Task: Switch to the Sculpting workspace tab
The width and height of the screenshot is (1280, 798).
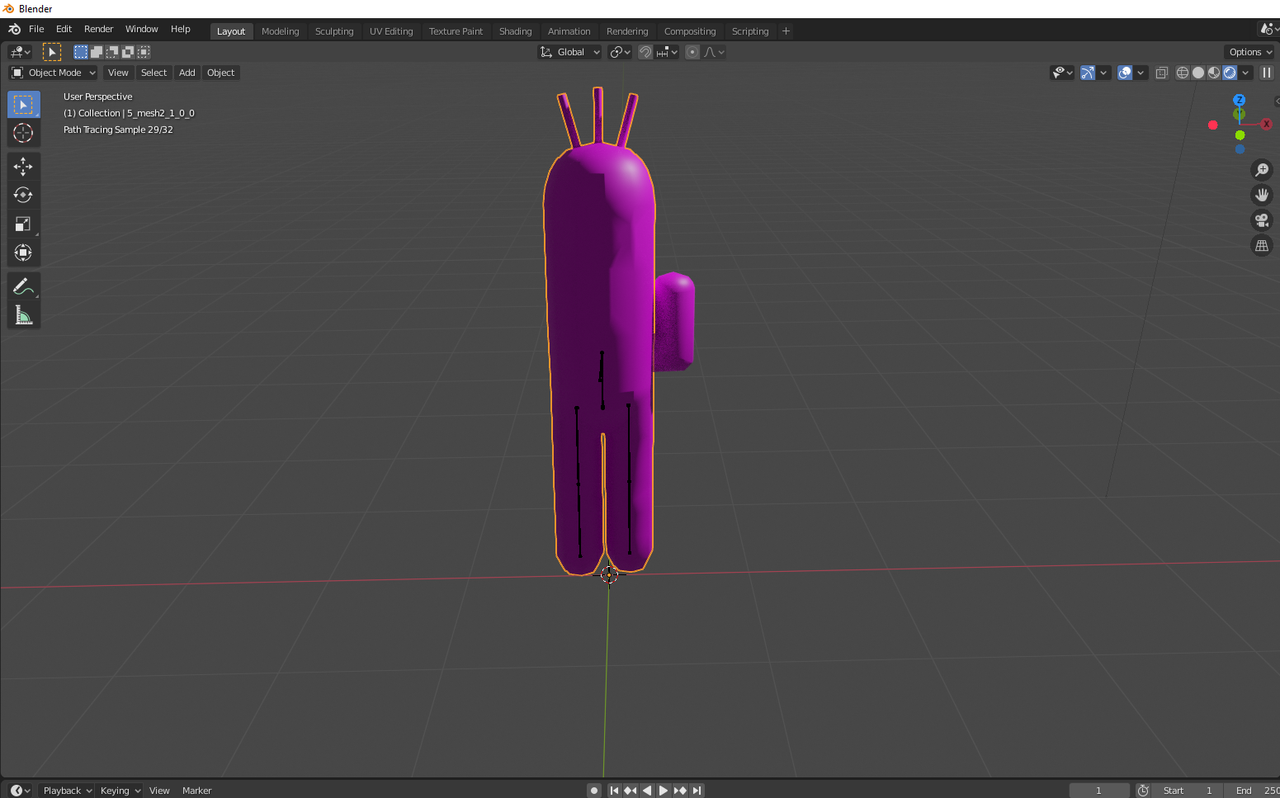Action: click(x=334, y=31)
